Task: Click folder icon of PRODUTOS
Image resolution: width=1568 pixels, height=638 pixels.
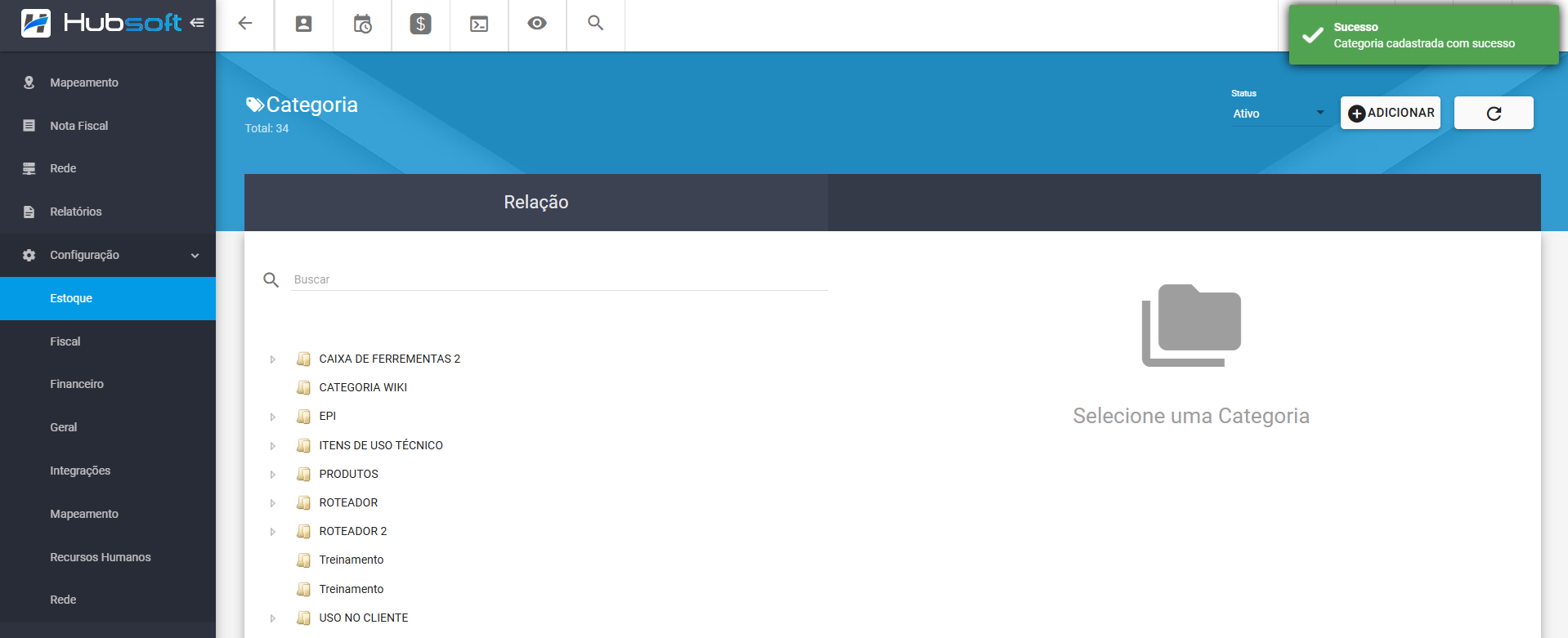Action: [x=303, y=474]
